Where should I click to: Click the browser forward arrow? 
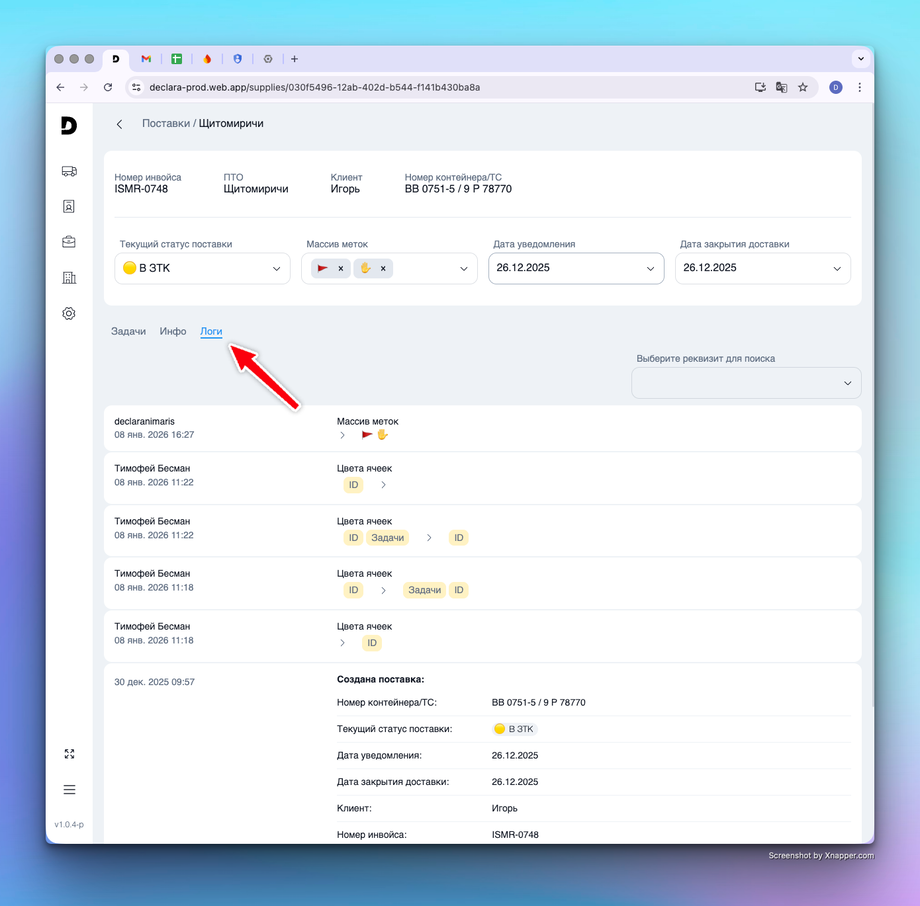84,87
